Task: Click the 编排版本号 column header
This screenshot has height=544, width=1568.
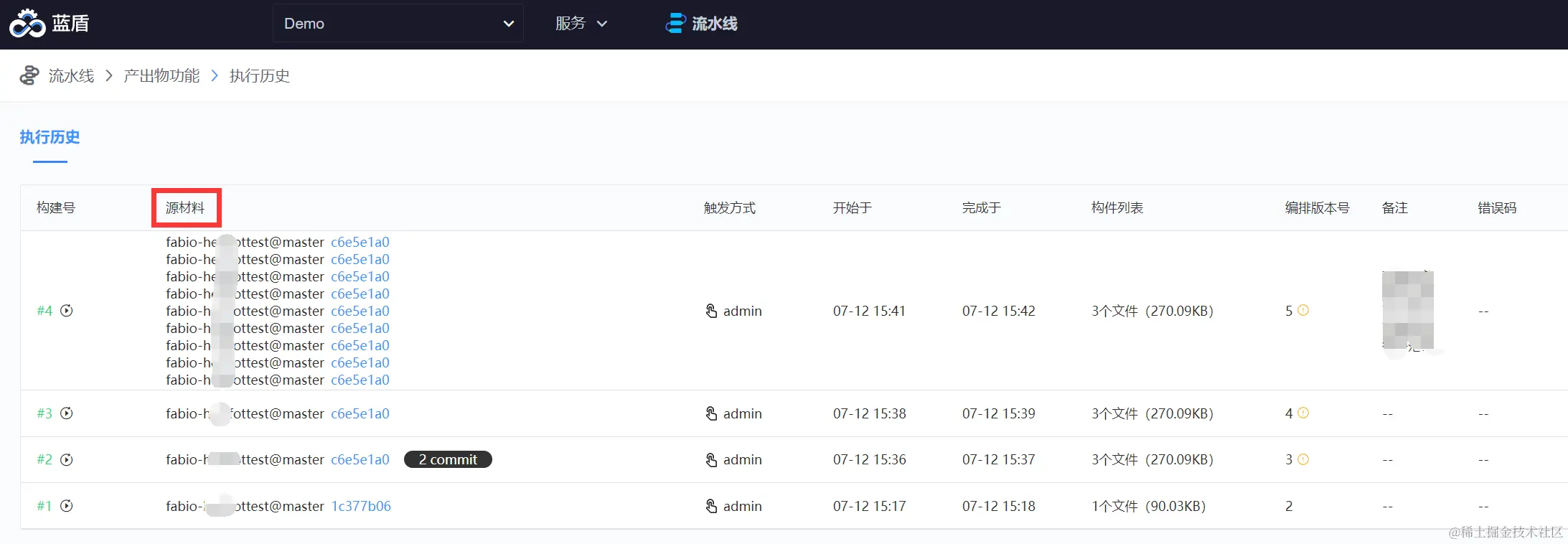Action: [1318, 208]
